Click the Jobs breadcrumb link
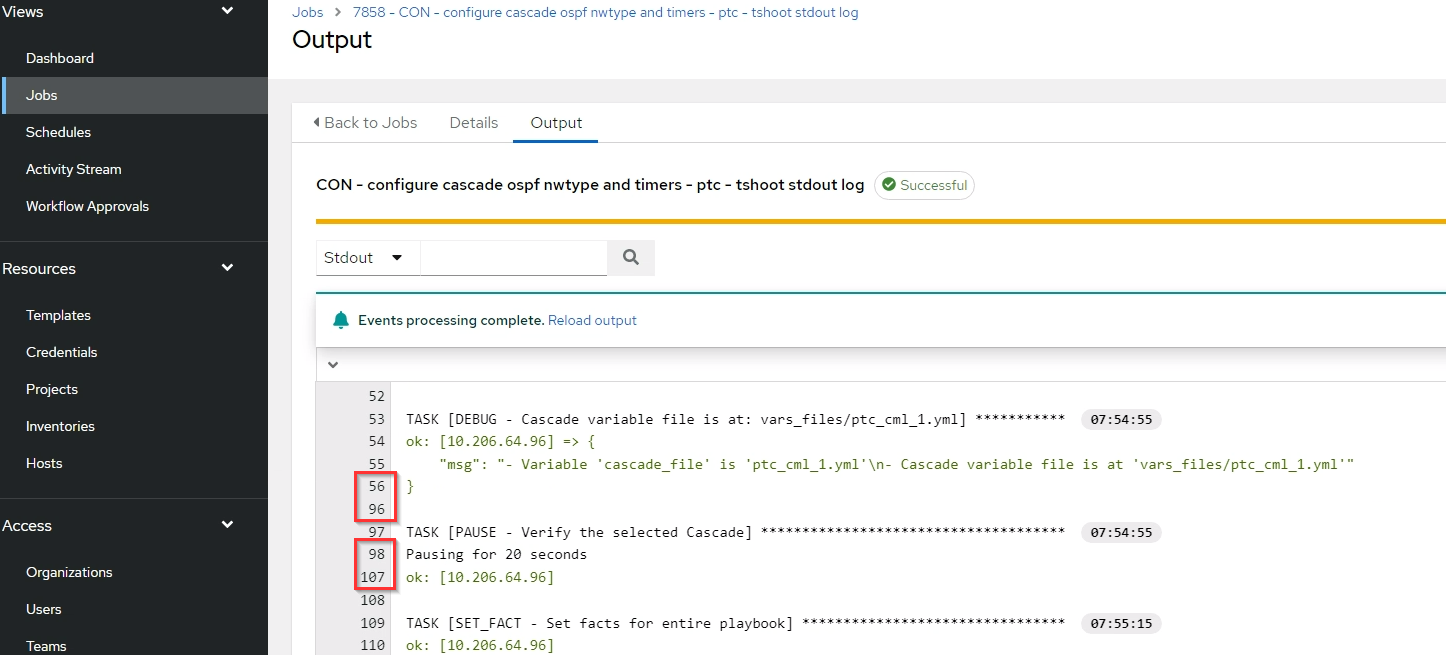Viewport: 1446px width, 655px height. click(307, 12)
